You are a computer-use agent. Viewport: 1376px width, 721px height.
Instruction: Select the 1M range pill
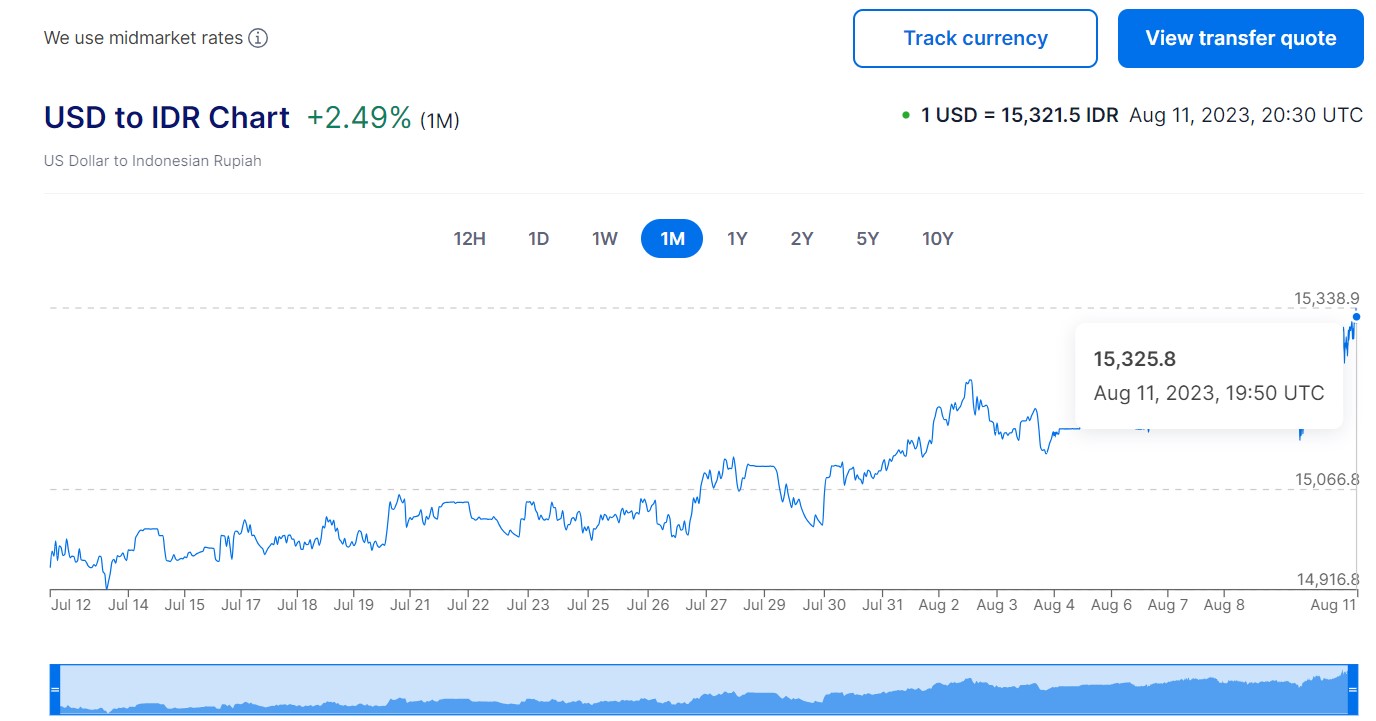tap(672, 239)
